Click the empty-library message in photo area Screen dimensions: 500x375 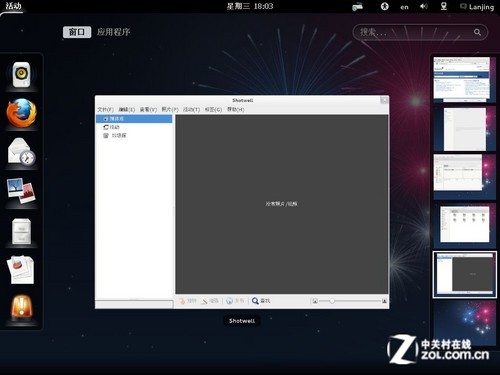coord(281,204)
